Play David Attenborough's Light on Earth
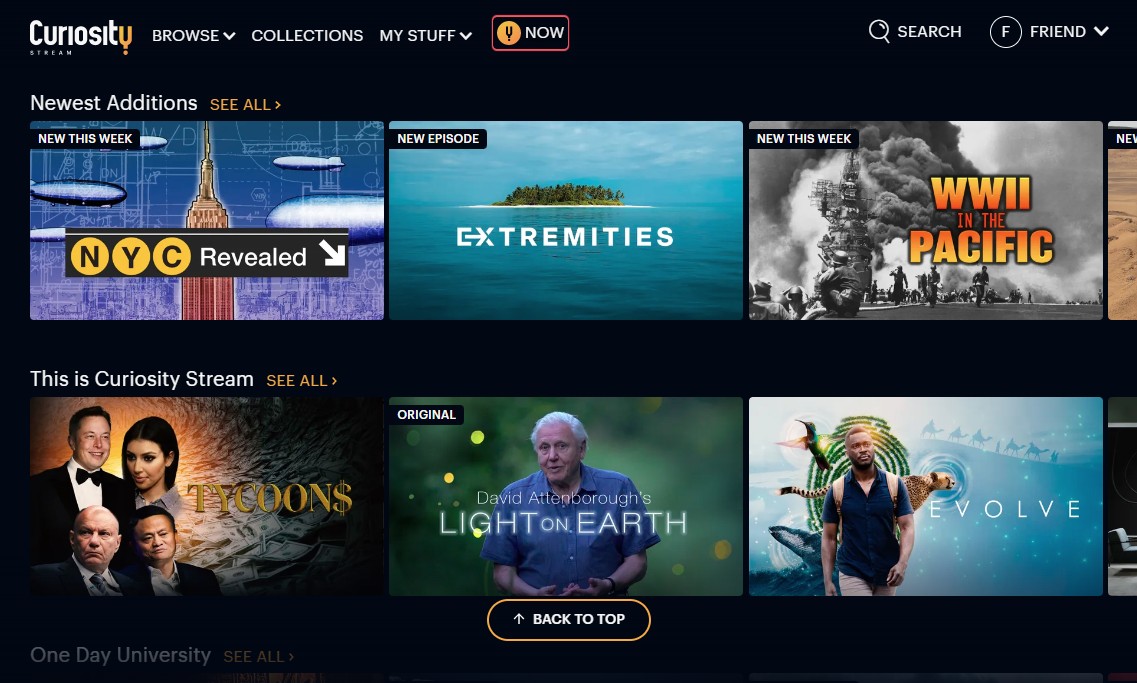 click(x=566, y=497)
